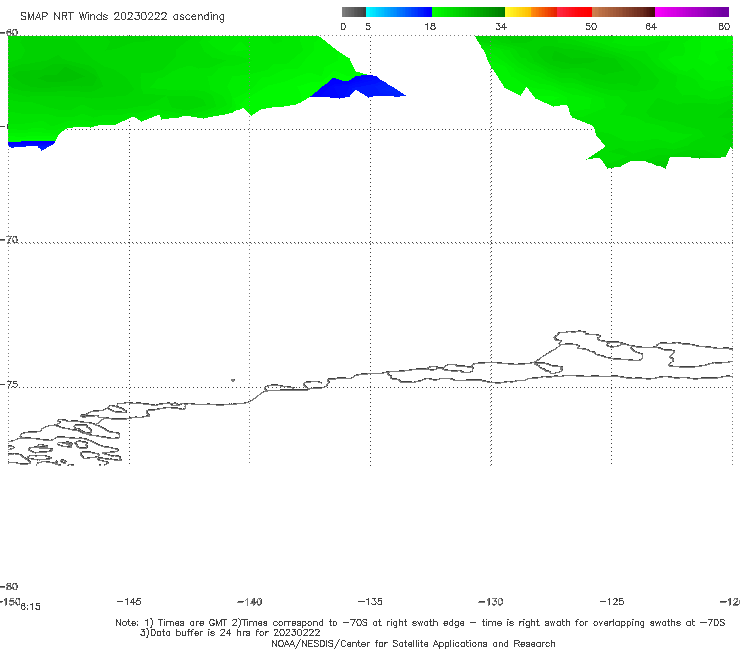Screen dimensions: 740x650
Task: Click the '50' color scale label
Action: pos(591,26)
